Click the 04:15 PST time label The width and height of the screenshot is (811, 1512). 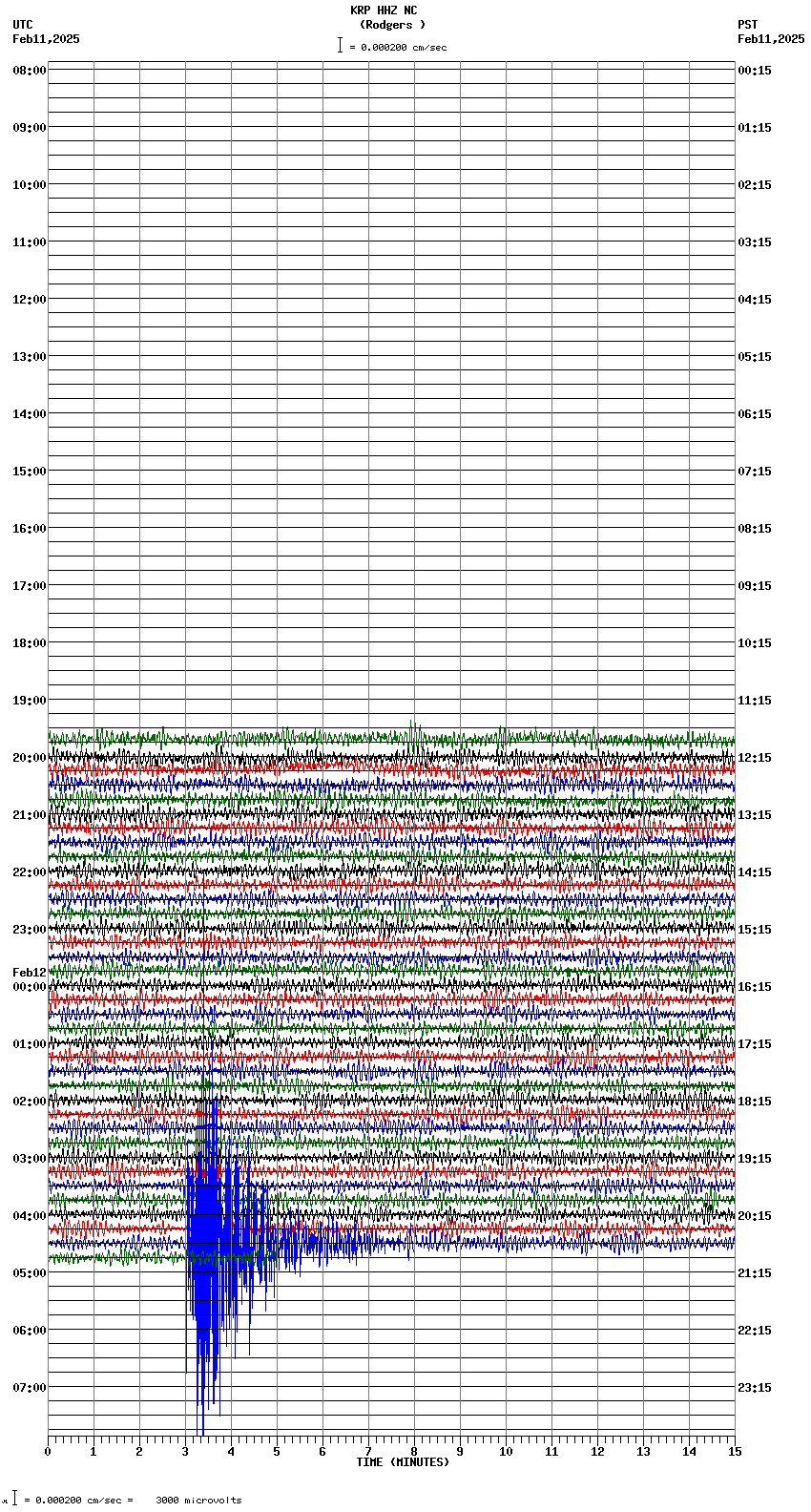click(x=755, y=300)
